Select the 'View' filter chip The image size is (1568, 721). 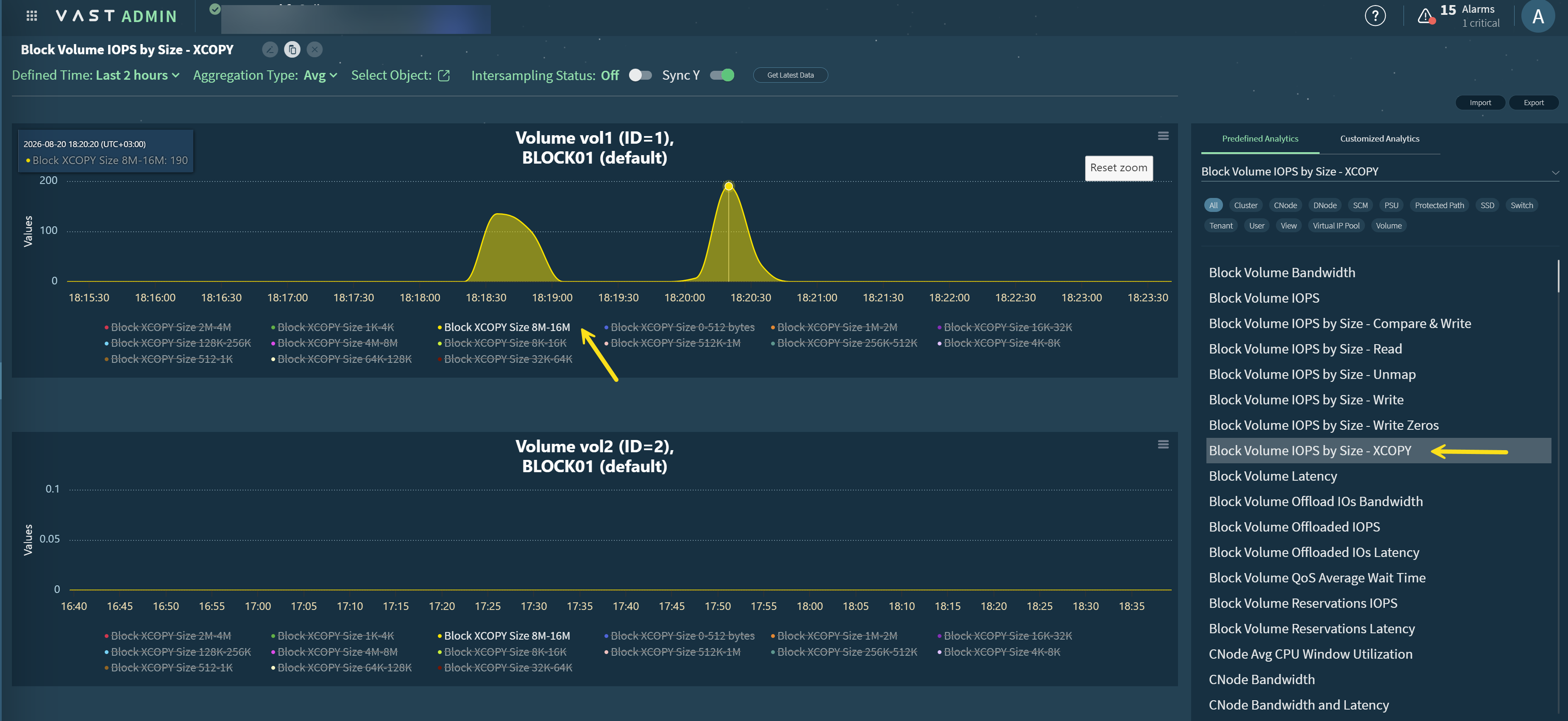click(x=1288, y=226)
